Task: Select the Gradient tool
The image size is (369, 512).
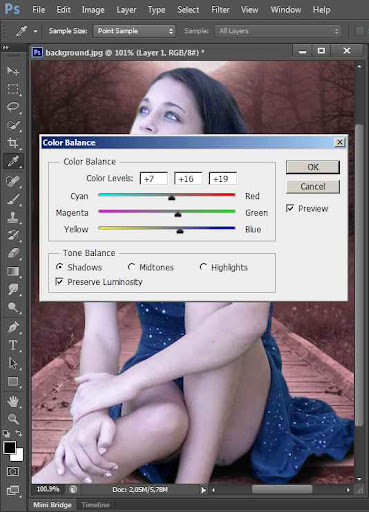Action: [x=13, y=271]
